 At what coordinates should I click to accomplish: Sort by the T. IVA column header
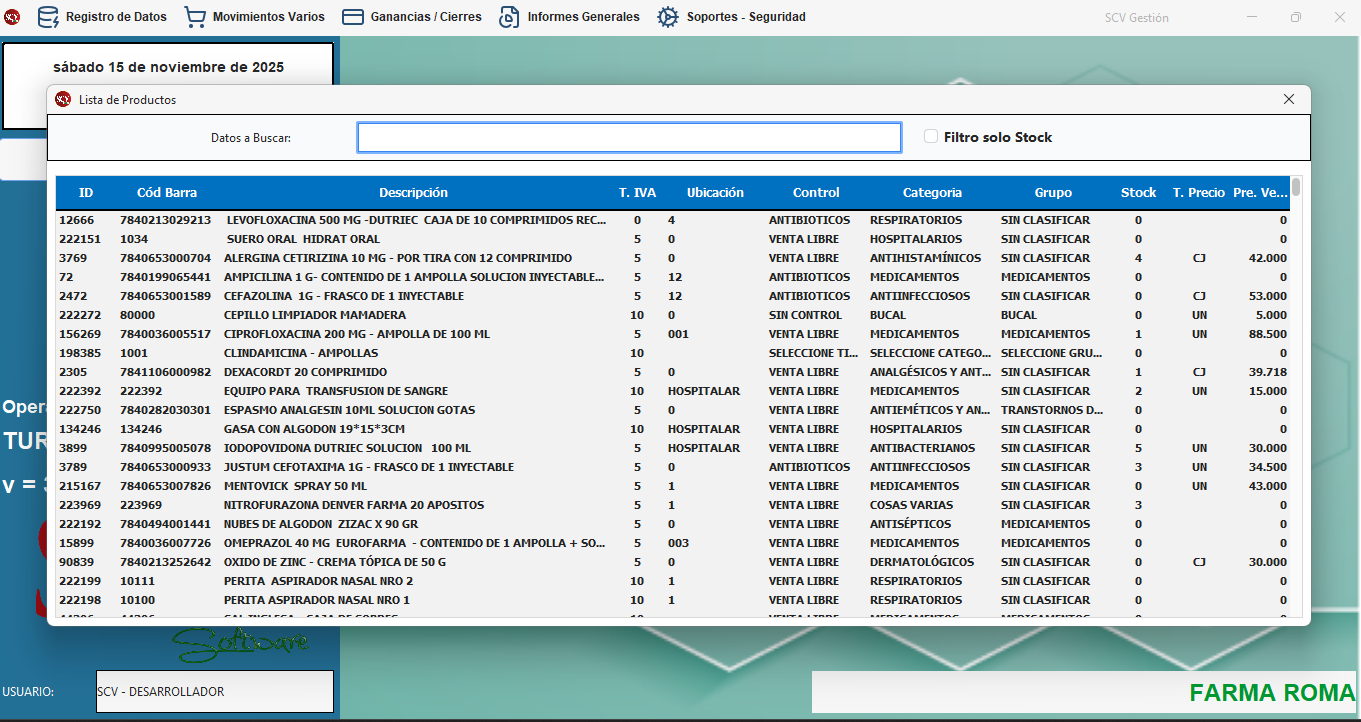coord(637,193)
